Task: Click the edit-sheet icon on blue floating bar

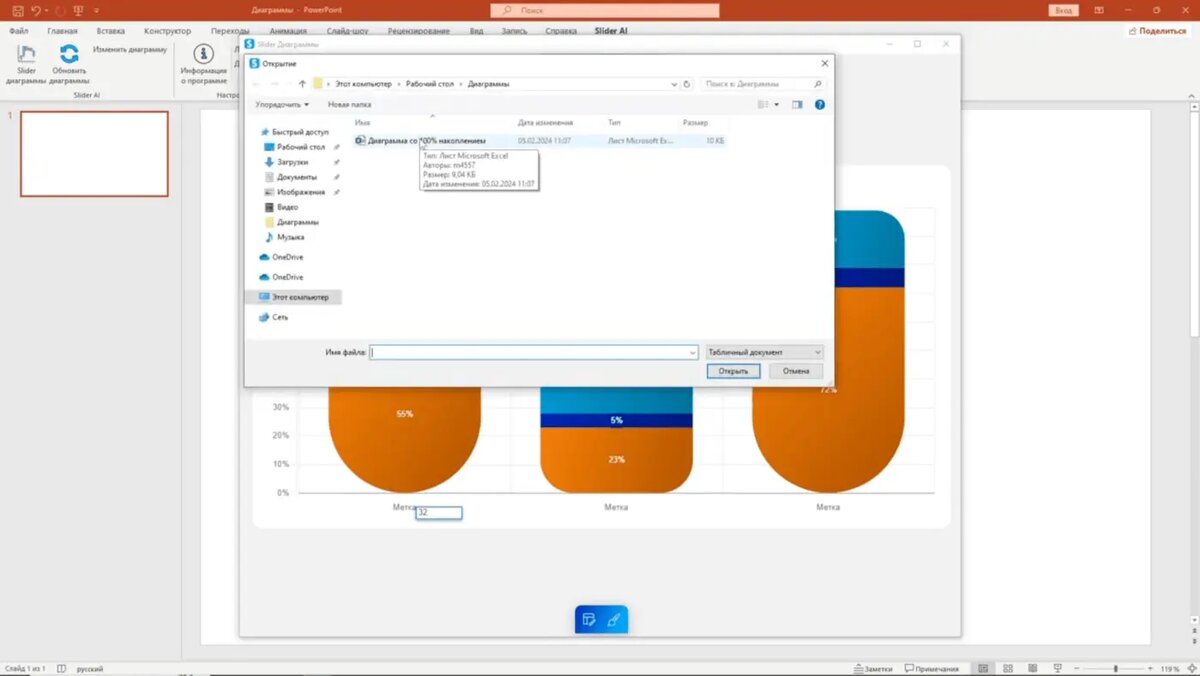Action: pos(589,620)
